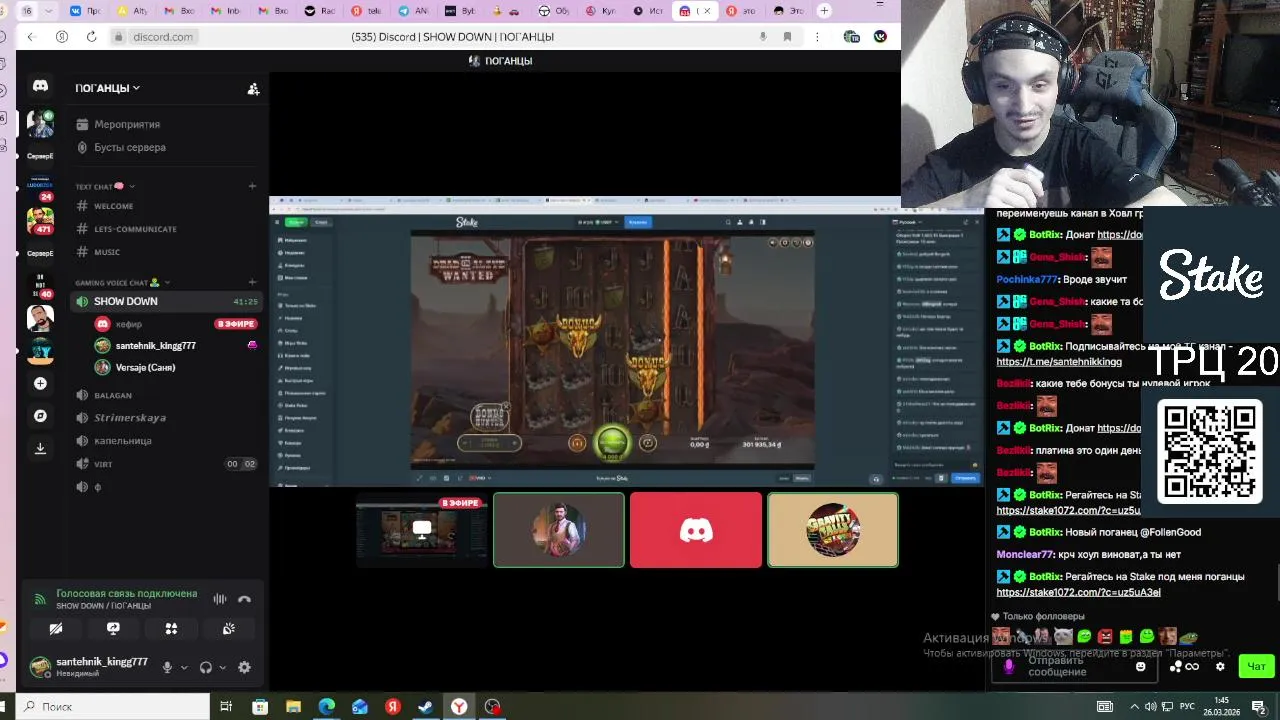This screenshot has width=1280, height=720.
Task: Click user santehnik_kingg777 in the voice list
Action: click(145, 345)
